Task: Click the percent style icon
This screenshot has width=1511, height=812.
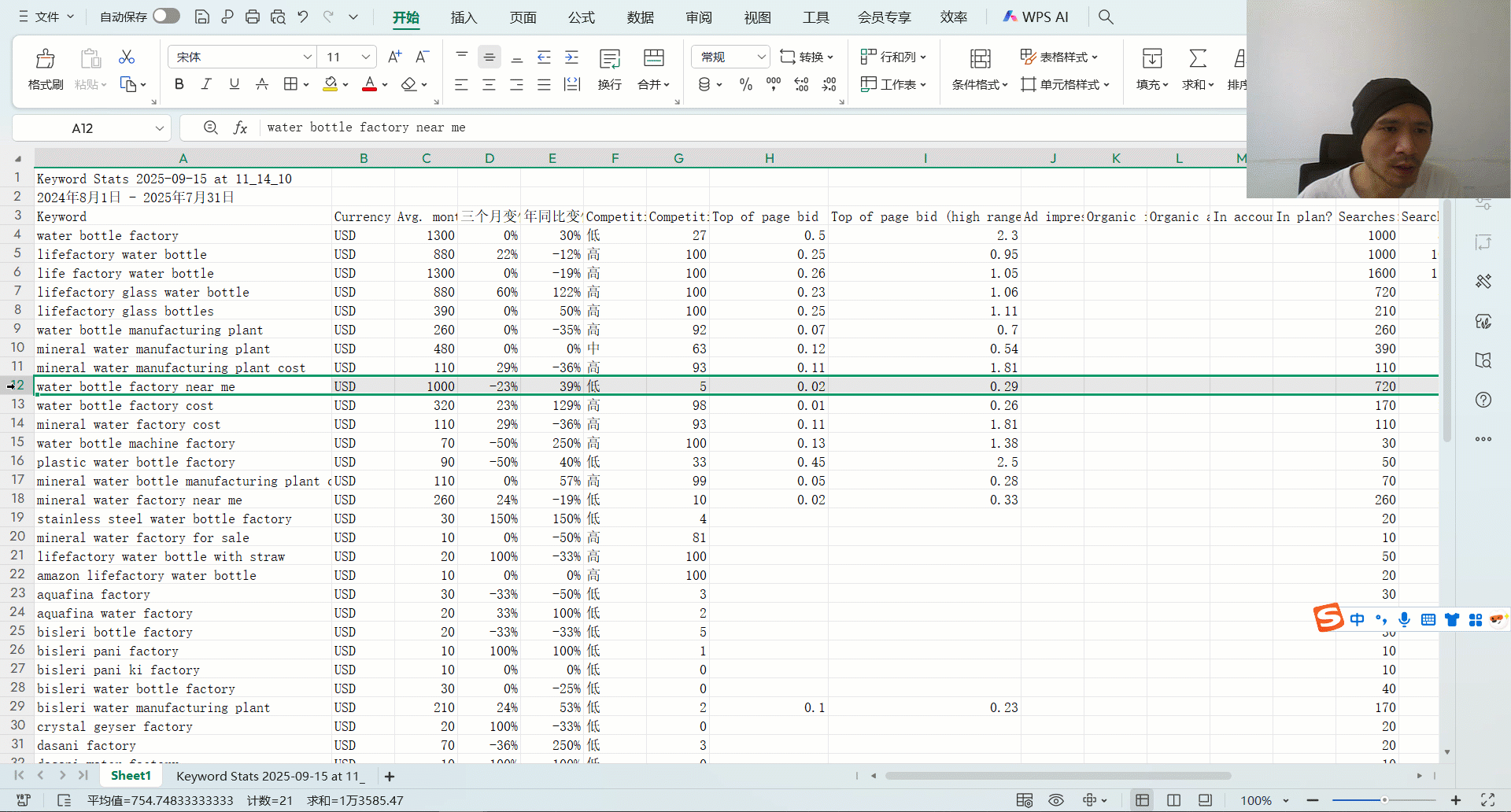Action: 745,84
